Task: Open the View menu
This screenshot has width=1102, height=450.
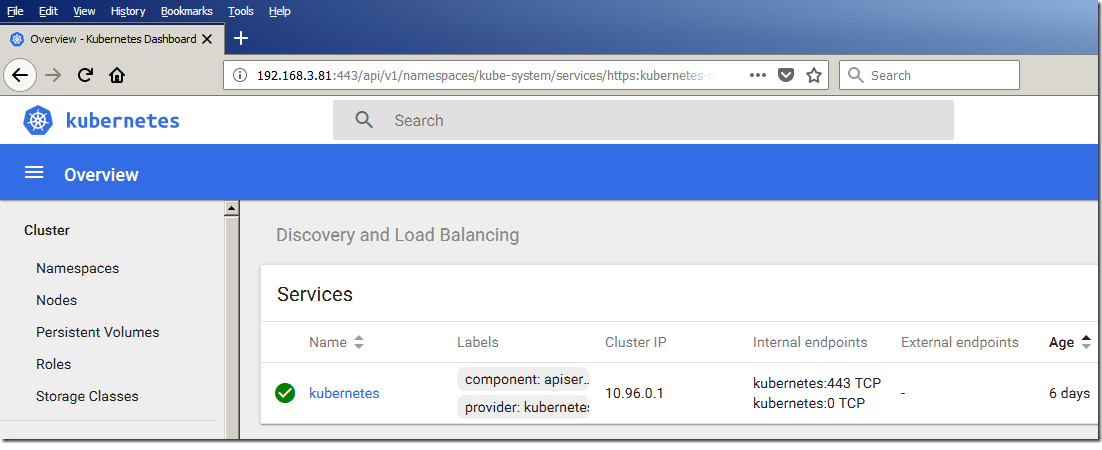Action: (84, 11)
